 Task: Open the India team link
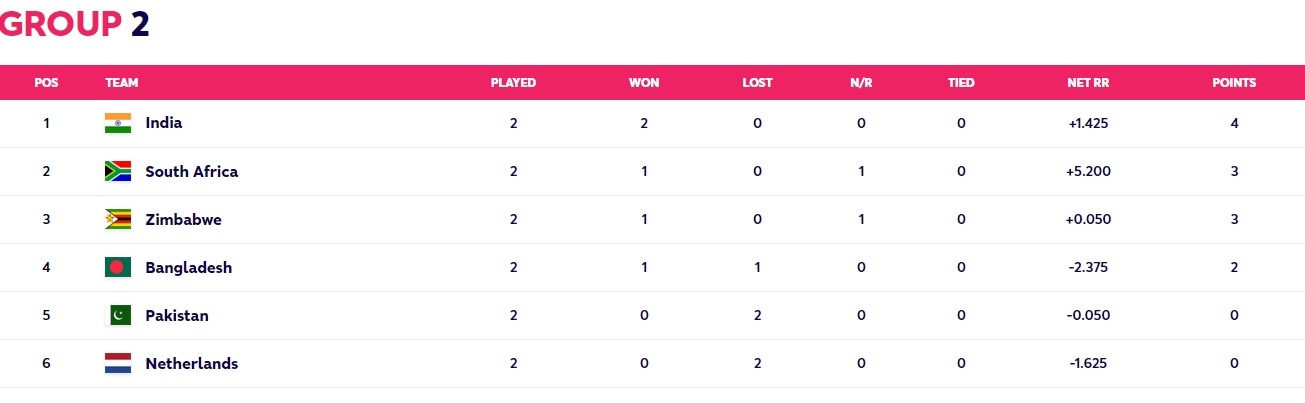(x=164, y=123)
